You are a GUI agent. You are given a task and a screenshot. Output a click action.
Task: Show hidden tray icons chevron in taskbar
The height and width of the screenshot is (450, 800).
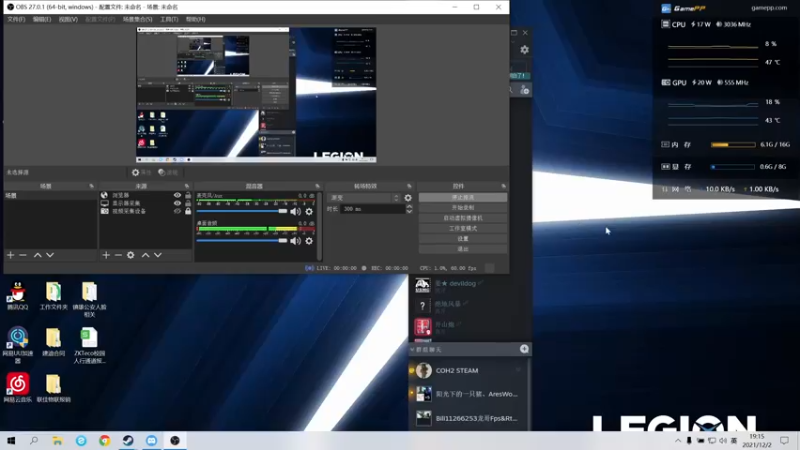point(678,440)
